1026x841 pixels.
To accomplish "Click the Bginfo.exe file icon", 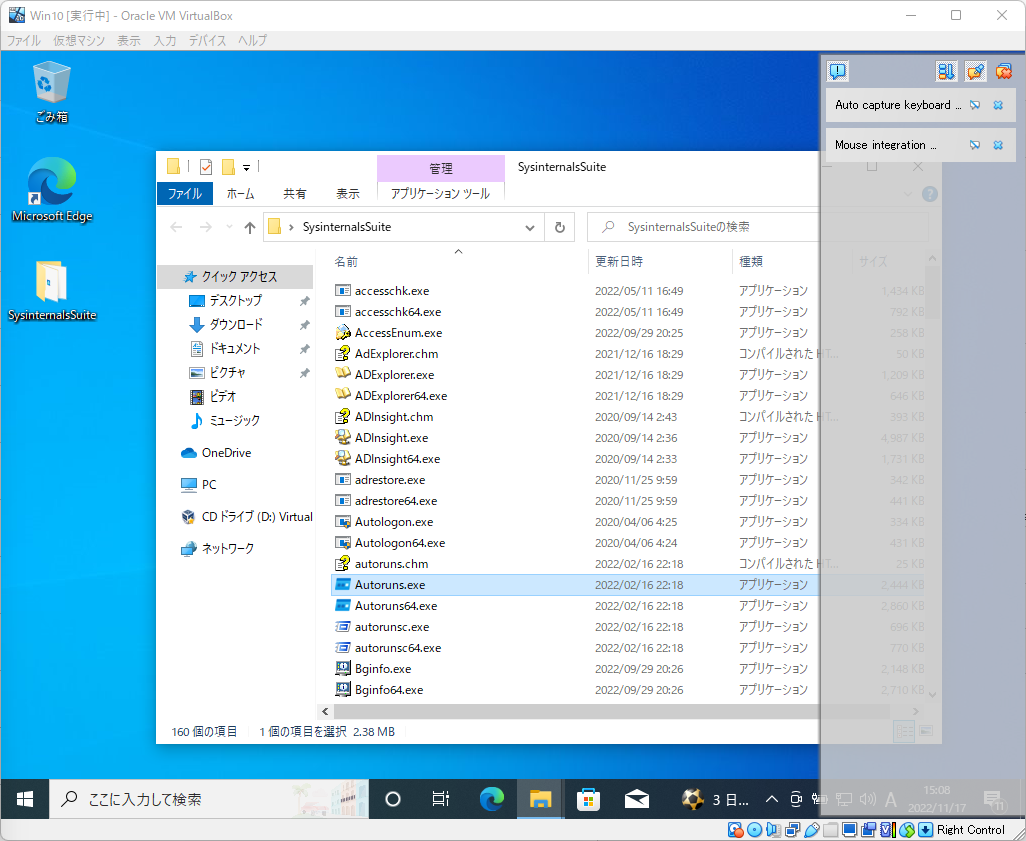I will click(342, 668).
